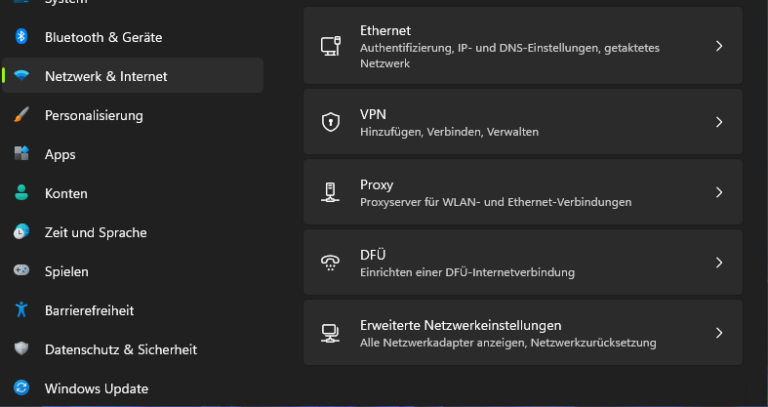This screenshot has width=768, height=407.
Task: Click the Zeit und Sprache globe icon
Action: pos(21,232)
